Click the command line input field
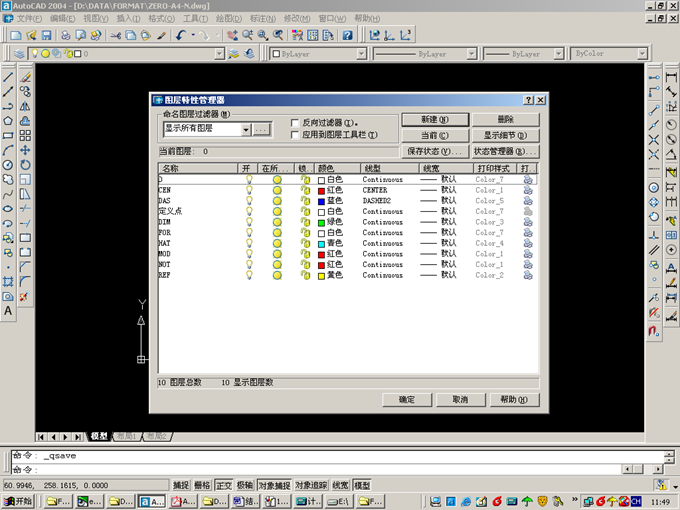 [x=317, y=469]
